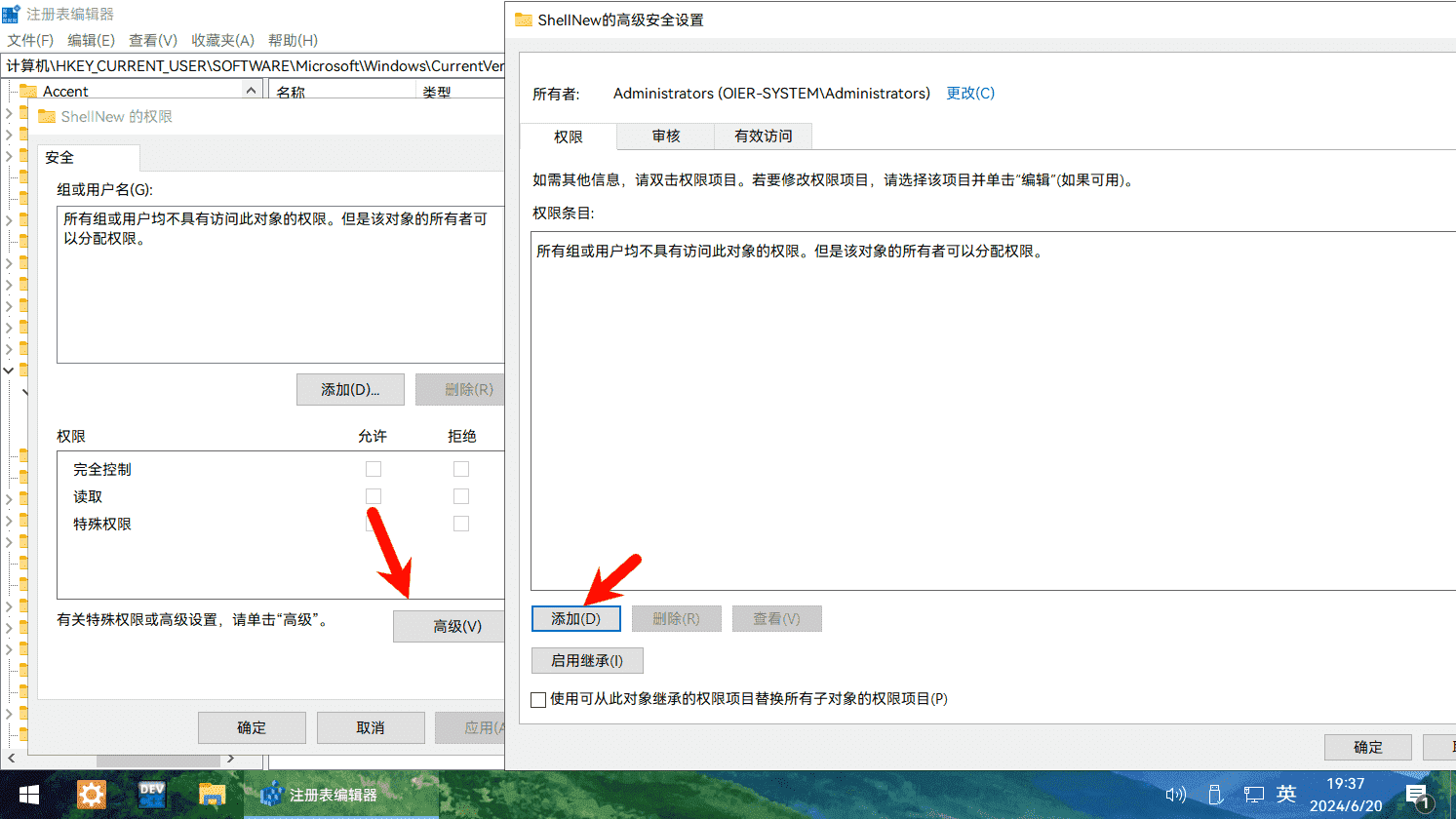Switch to the 审核 tab
1456x819 pixels.
[666, 136]
